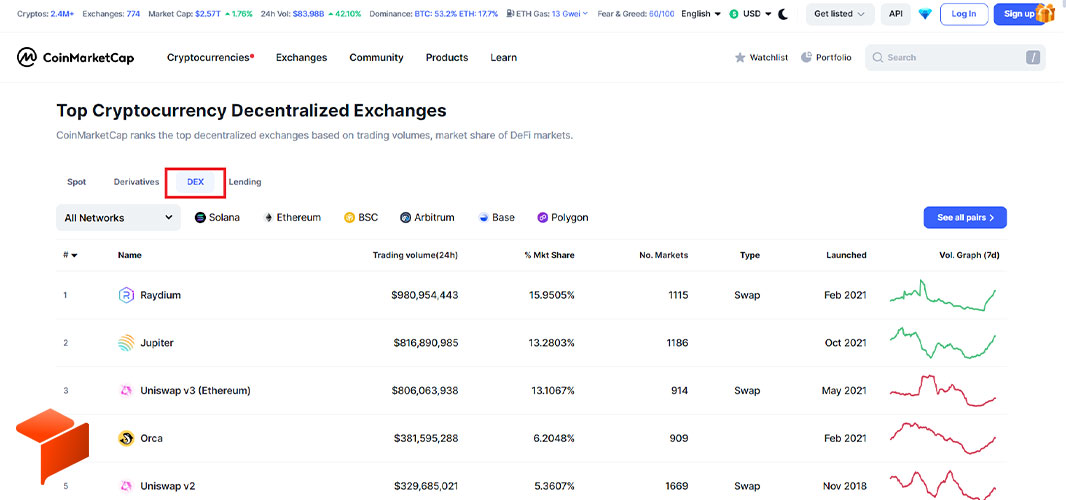
Task: Switch to the Lending tab
Action: (245, 182)
